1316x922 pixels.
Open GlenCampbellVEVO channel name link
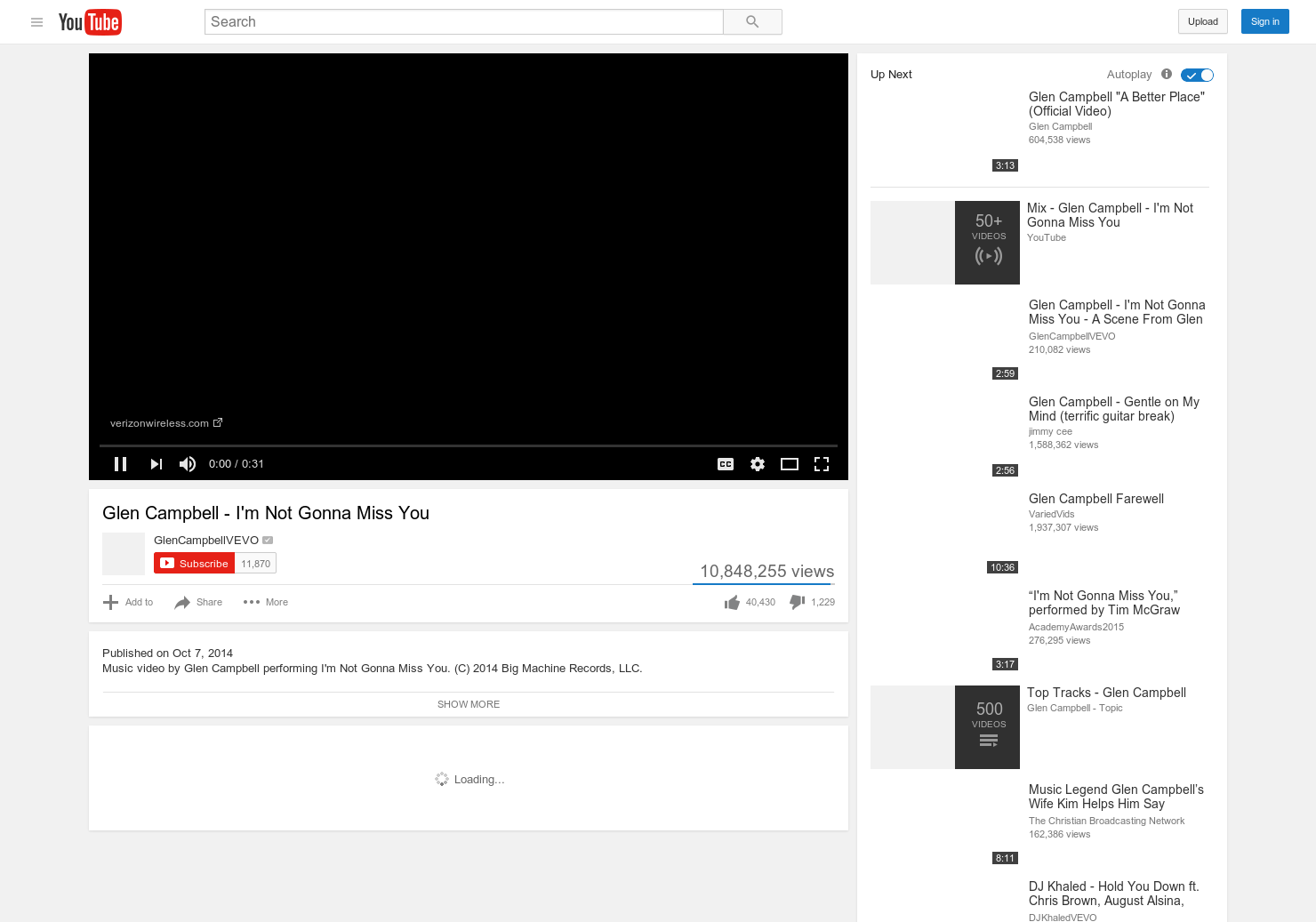pos(206,541)
